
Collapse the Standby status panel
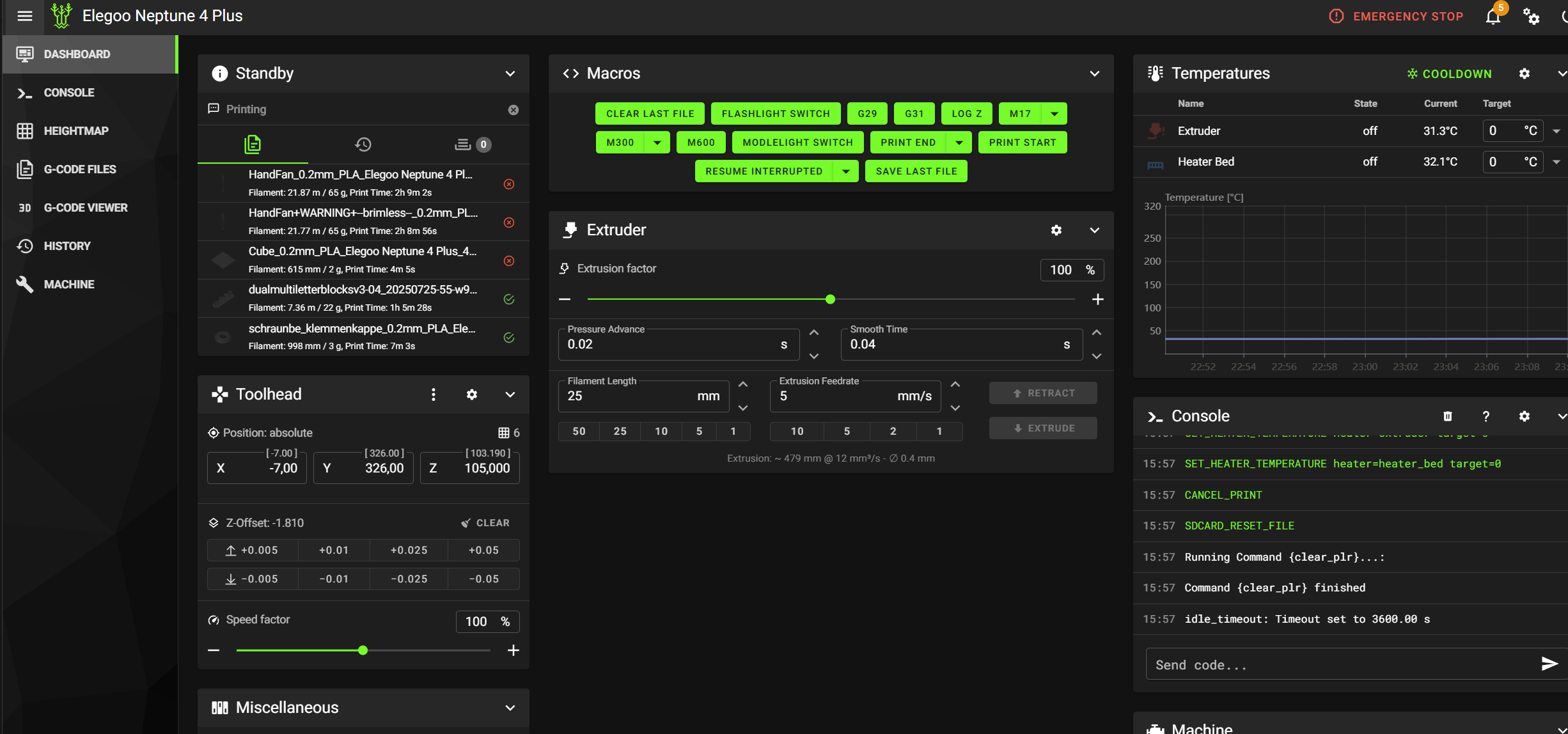[510, 74]
